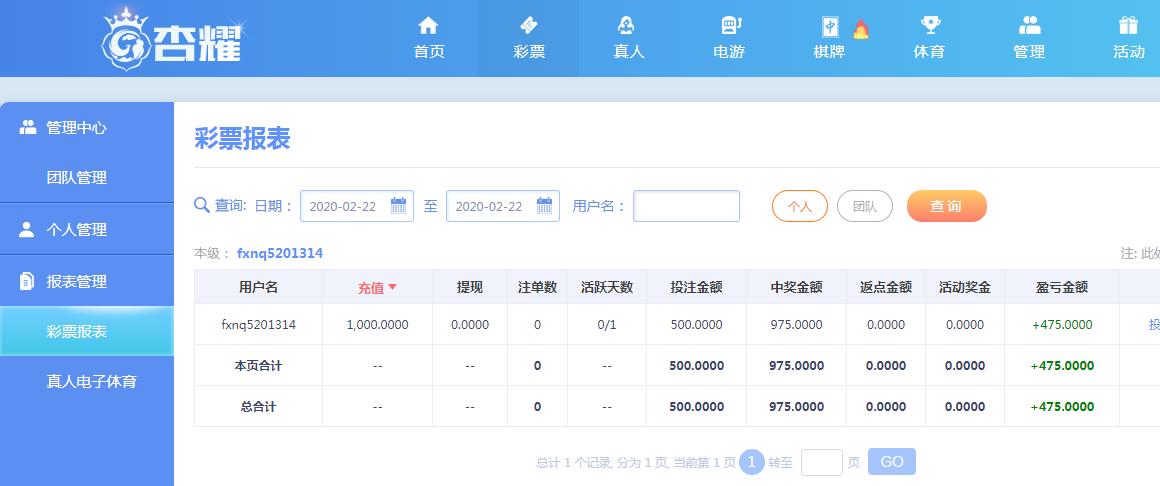Click the 本页合计 row label
This screenshot has height=486, width=1160.
tap(258, 365)
